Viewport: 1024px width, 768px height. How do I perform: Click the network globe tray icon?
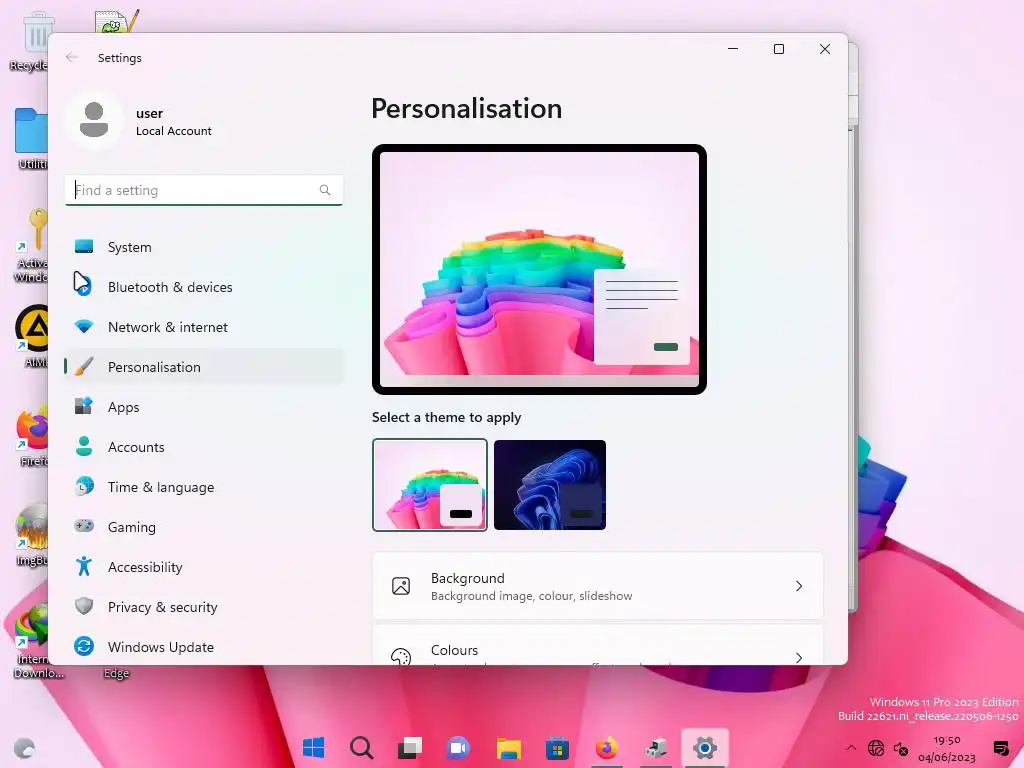(x=876, y=748)
